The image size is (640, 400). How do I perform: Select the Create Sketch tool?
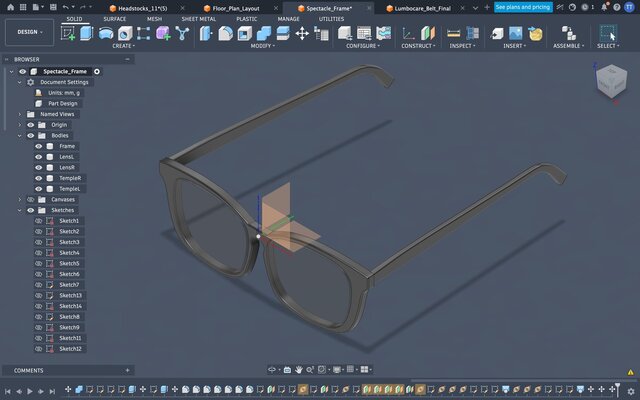coord(68,33)
